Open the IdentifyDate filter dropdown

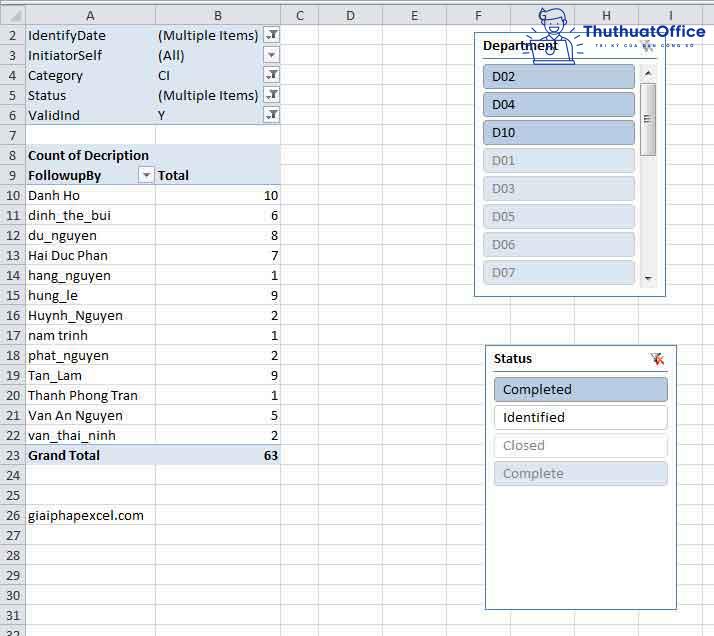271,35
